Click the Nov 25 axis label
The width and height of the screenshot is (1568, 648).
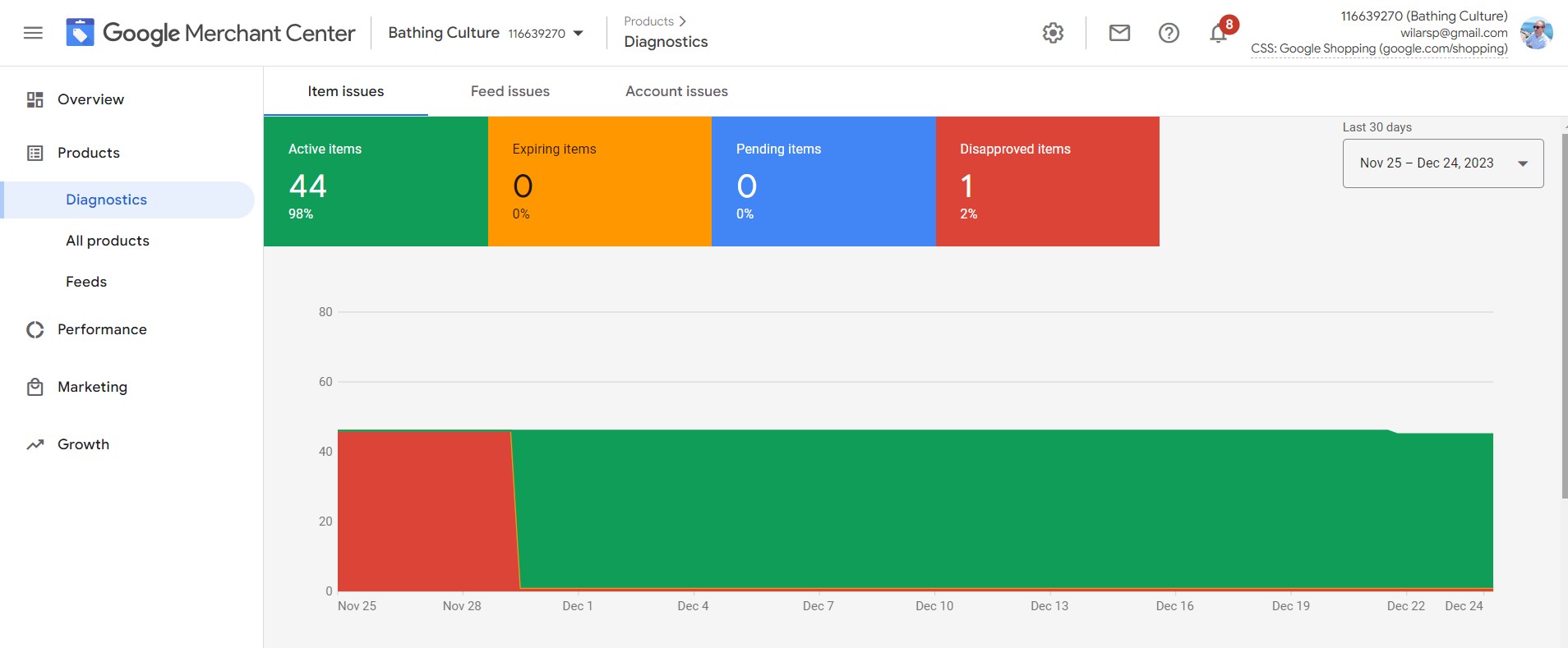tap(357, 606)
